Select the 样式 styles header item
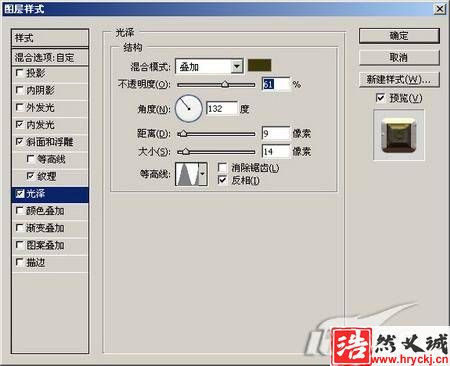The image size is (450, 366). [x=50, y=38]
